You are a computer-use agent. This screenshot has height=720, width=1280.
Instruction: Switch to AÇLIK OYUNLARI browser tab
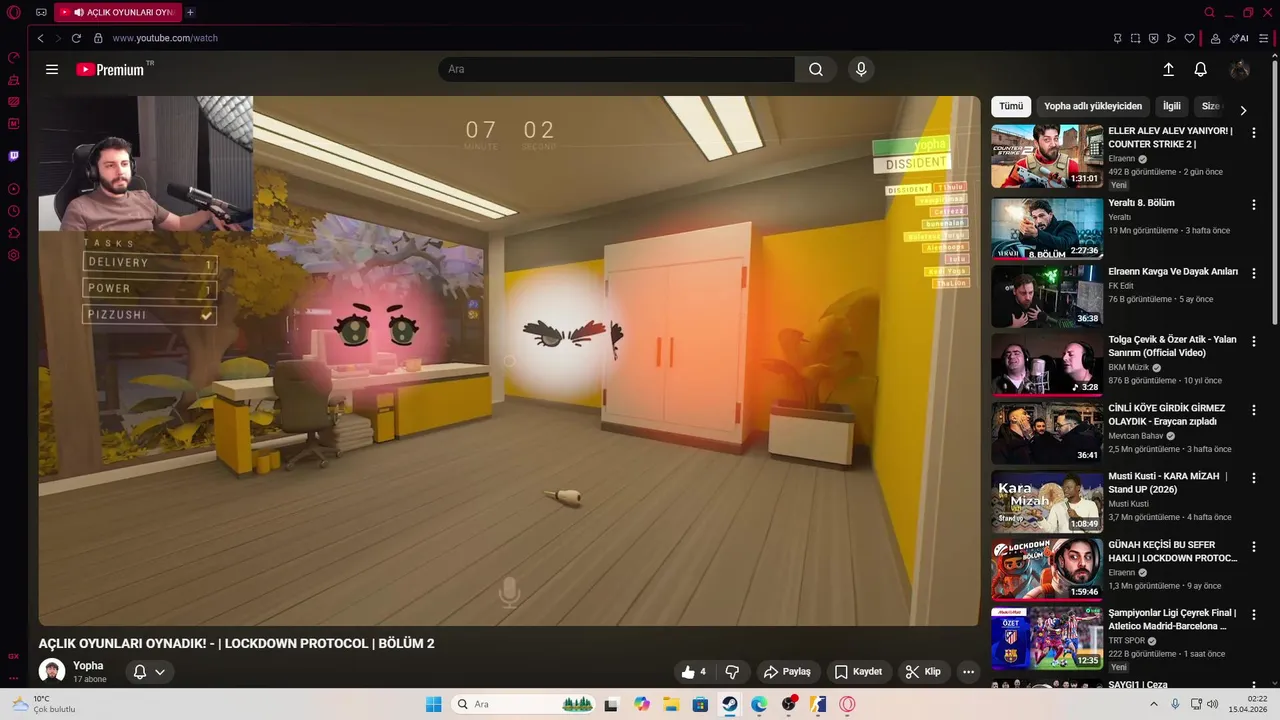click(117, 12)
